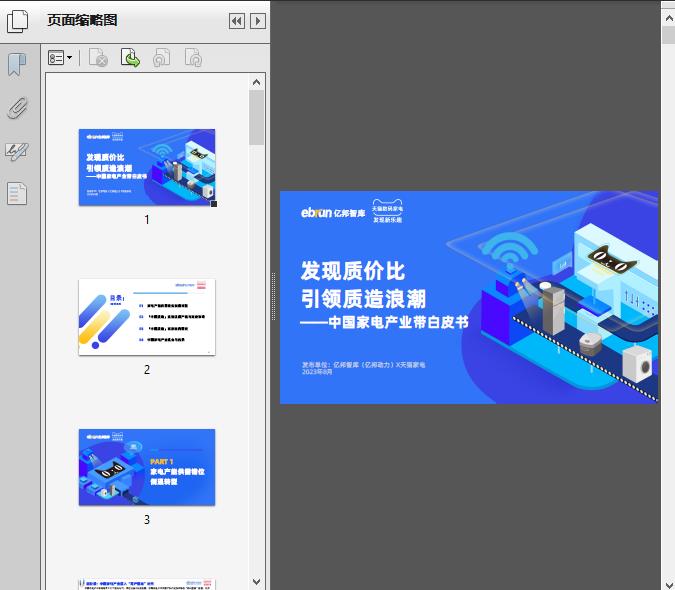
Task: Click the 页面缩略图 panel title
Action: pos(82,20)
